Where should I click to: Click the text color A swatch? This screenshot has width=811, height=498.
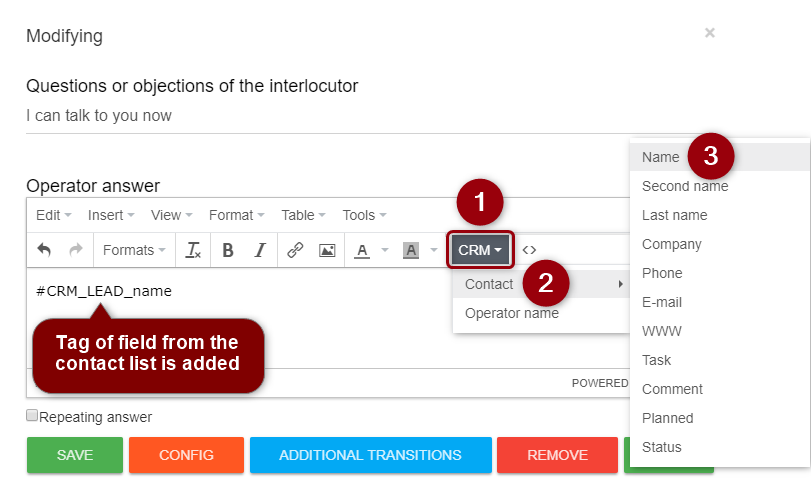(x=362, y=250)
